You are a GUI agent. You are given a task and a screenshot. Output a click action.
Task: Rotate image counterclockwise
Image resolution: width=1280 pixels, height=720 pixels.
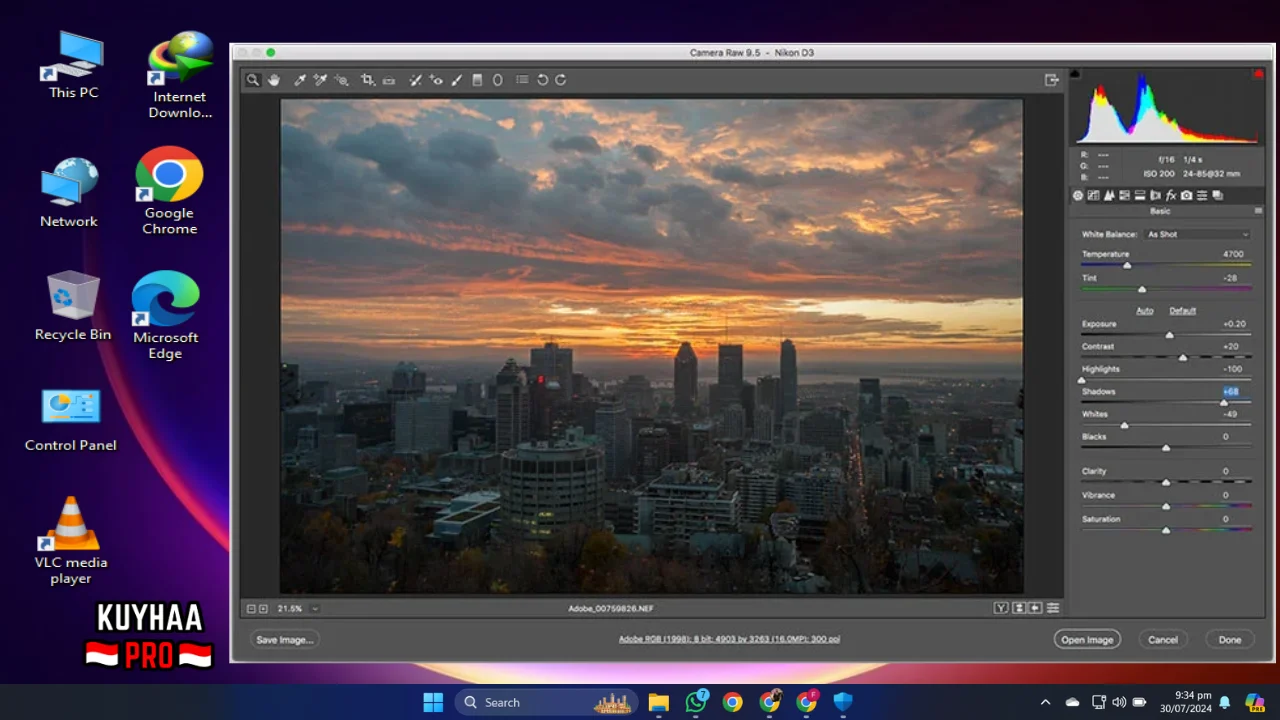(542, 80)
